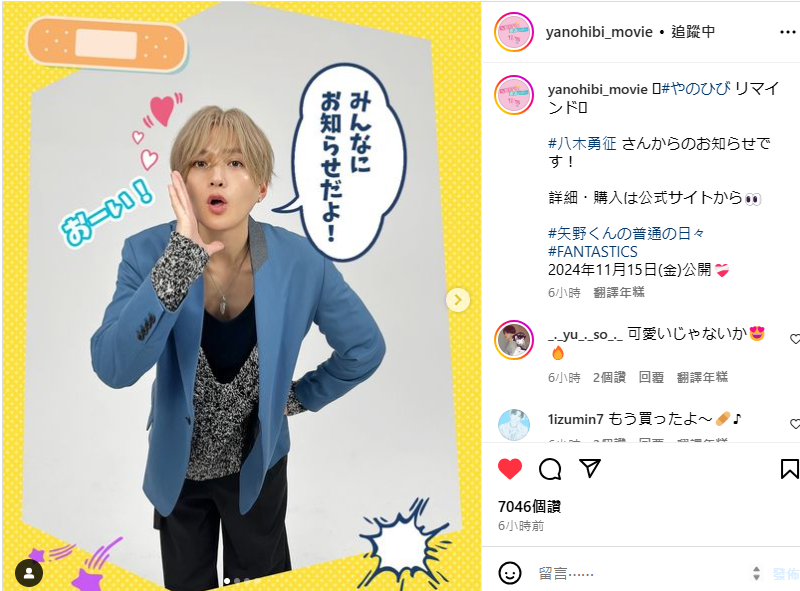The height and width of the screenshot is (591, 800).
Task: Unlike the post using the red heart icon
Action: 510,469
